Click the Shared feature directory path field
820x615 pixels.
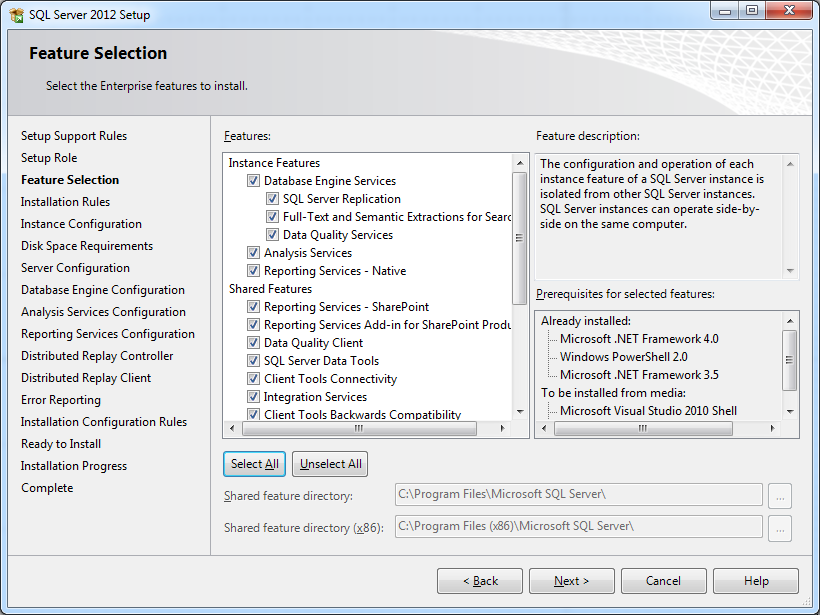click(x=578, y=495)
